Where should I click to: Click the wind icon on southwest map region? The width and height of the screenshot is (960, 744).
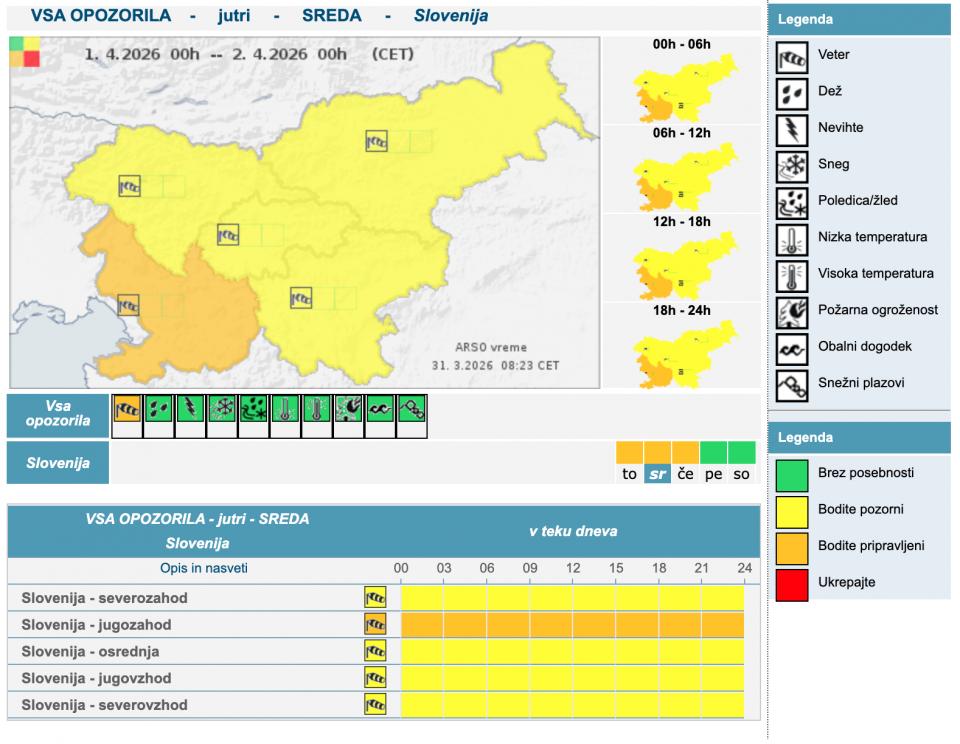(129, 305)
